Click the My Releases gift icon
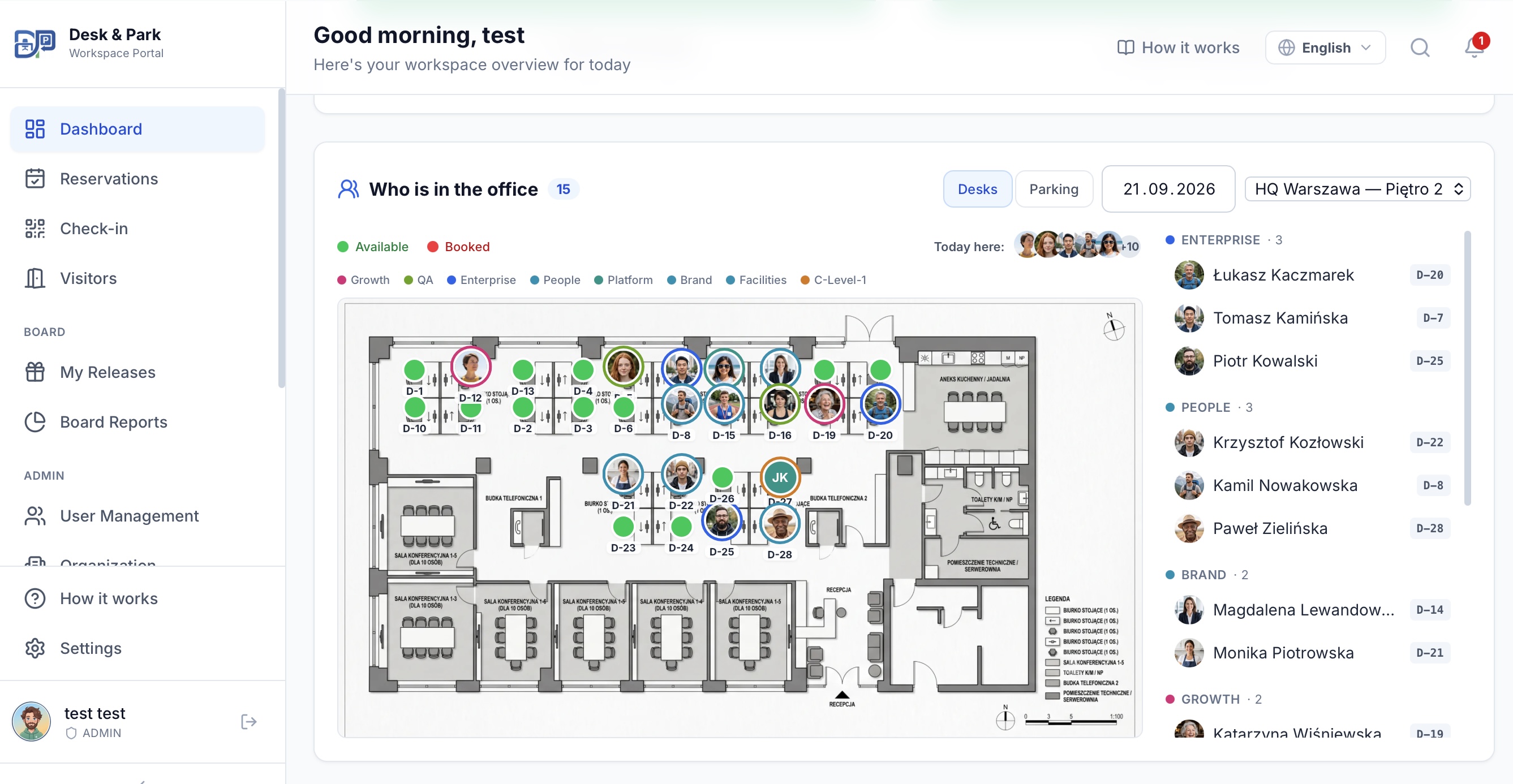 pos(35,372)
